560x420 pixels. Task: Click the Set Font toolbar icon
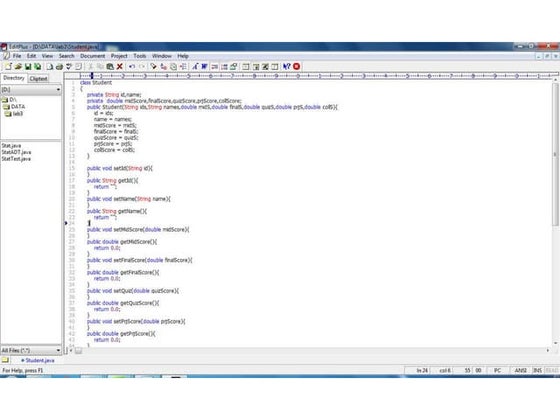195,66
